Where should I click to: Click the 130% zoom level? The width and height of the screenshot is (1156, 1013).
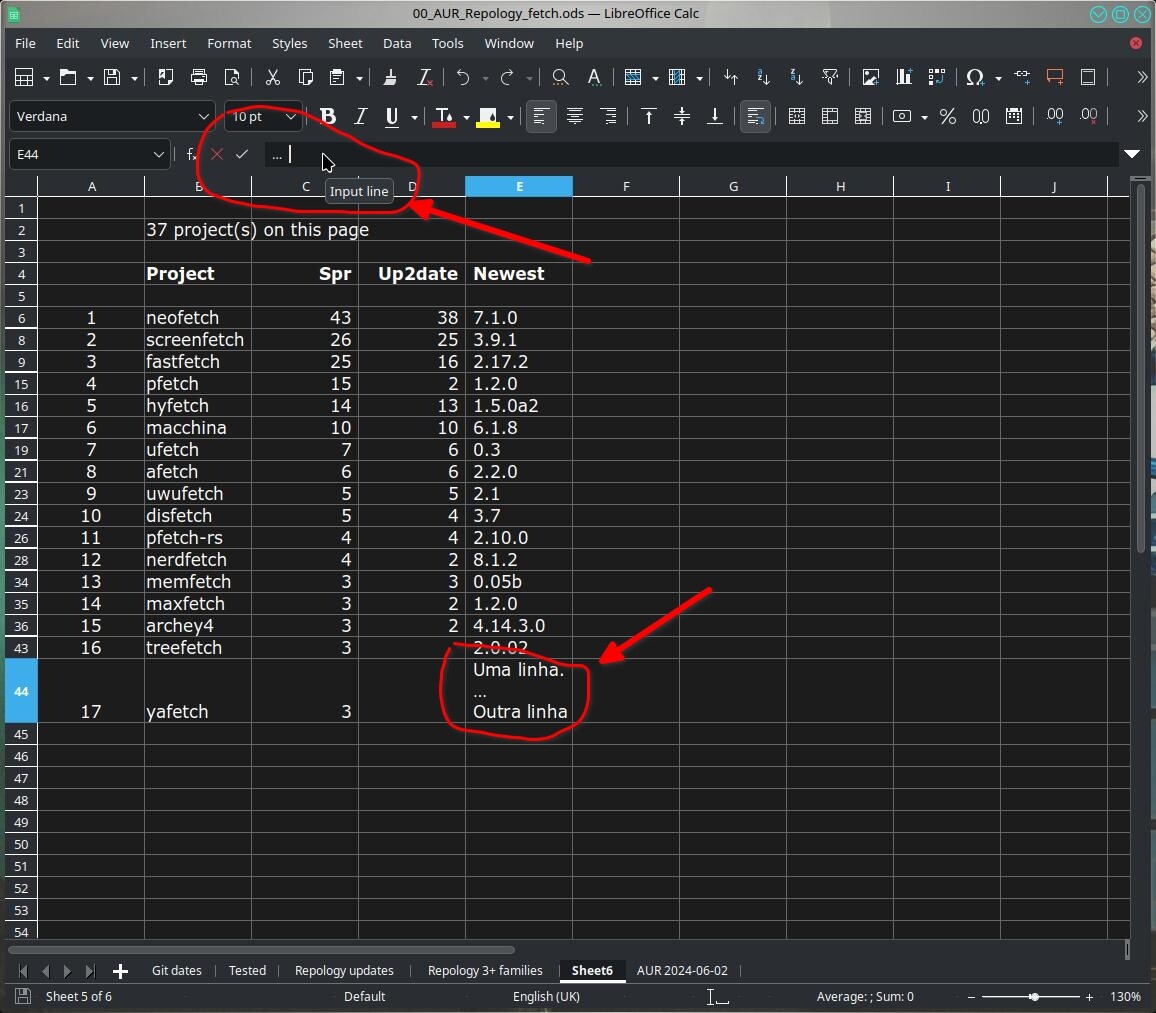(x=1125, y=997)
